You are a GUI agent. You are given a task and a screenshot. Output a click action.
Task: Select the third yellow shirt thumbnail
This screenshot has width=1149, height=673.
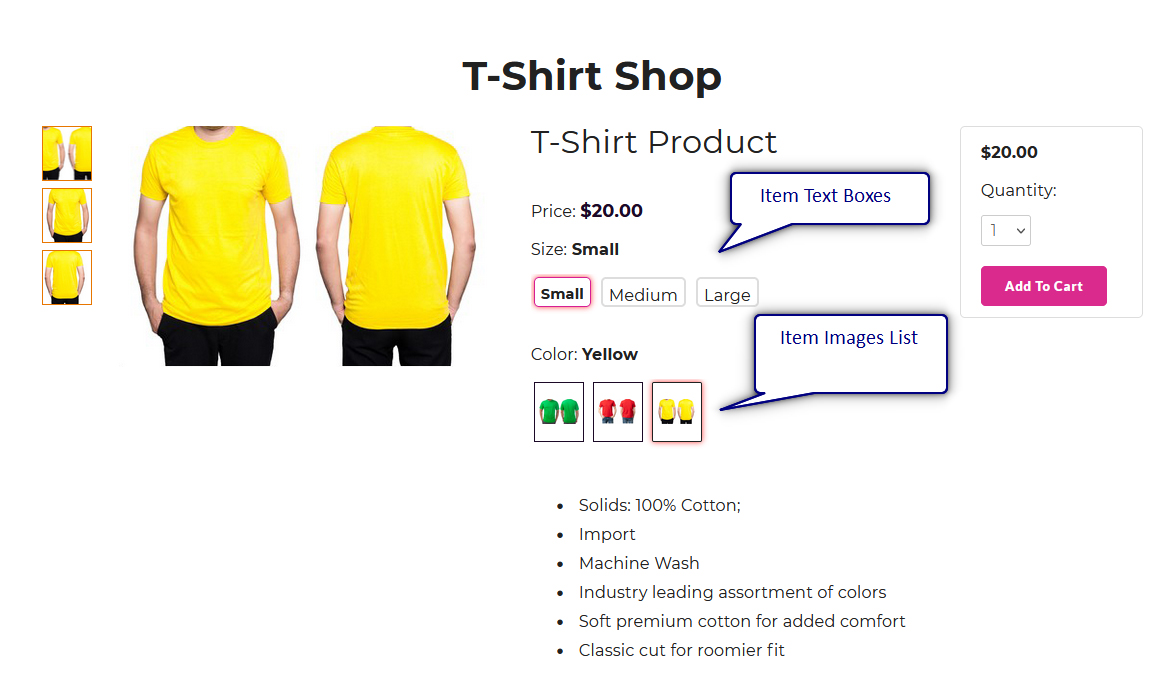67,277
